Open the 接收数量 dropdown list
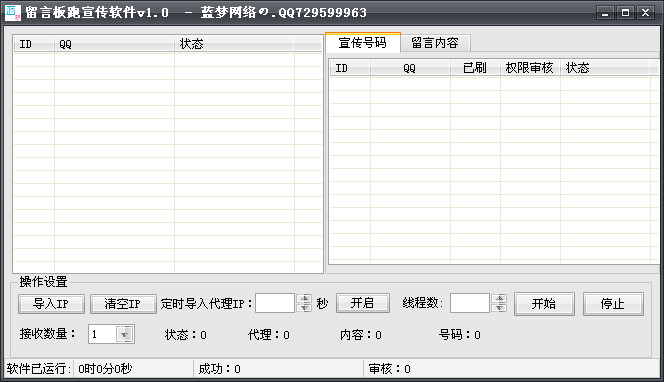664x382 pixels. pos(124,335)
